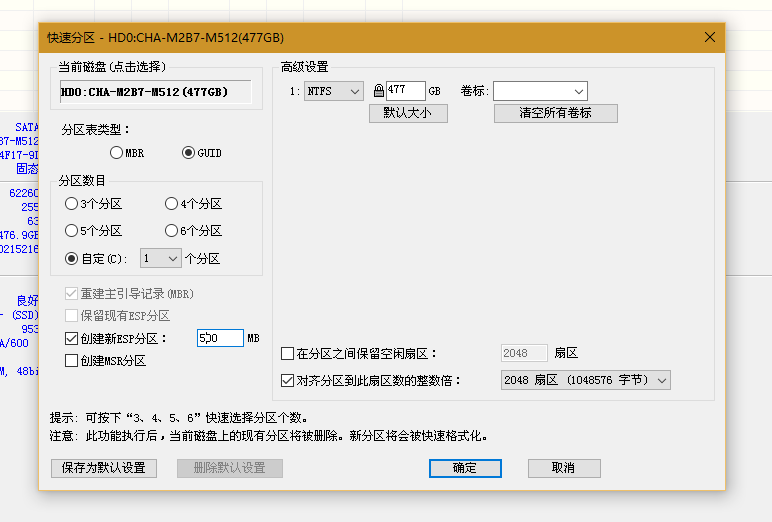This screenshot has height=522, width=772.
Task: Click the 清空所有卷标 button
Action: point(555,113)
